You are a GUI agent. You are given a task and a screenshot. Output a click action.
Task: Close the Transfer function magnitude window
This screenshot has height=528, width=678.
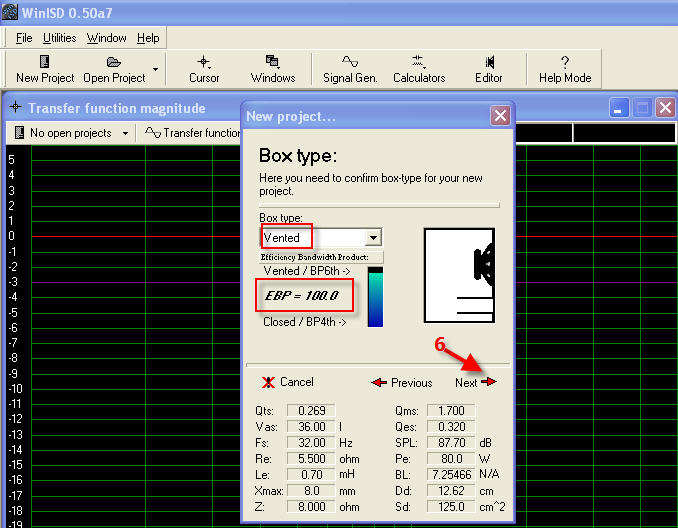click(665, 108)
